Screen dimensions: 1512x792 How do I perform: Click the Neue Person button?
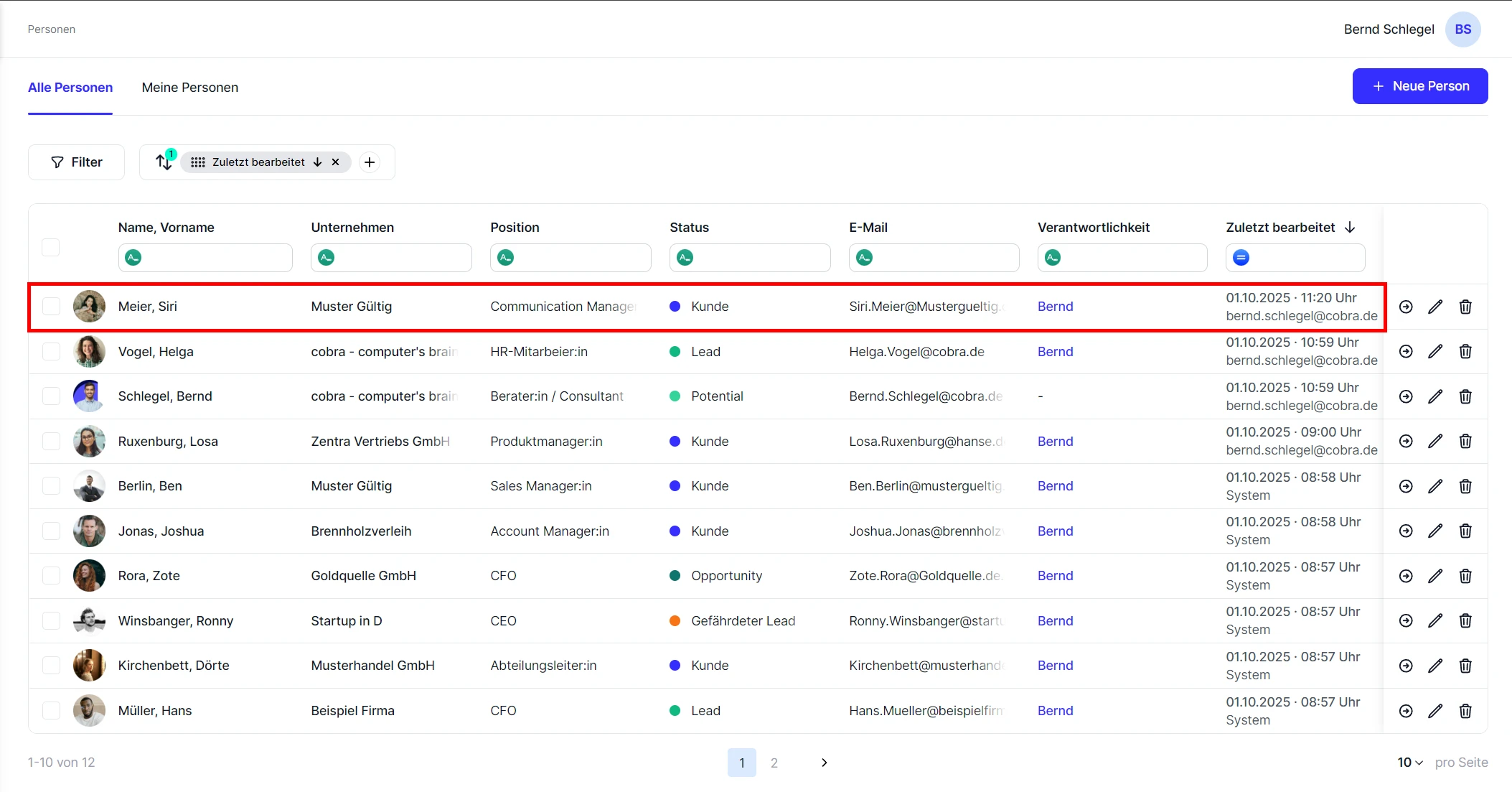coord(1419,86)
